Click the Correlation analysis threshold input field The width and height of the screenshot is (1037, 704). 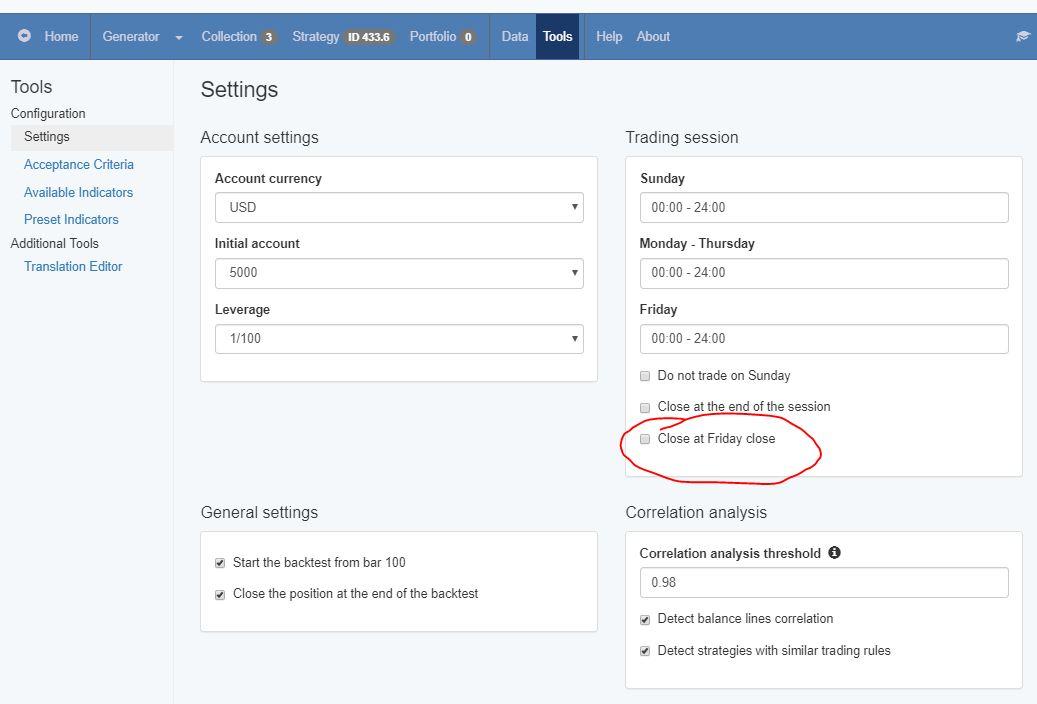824,583
